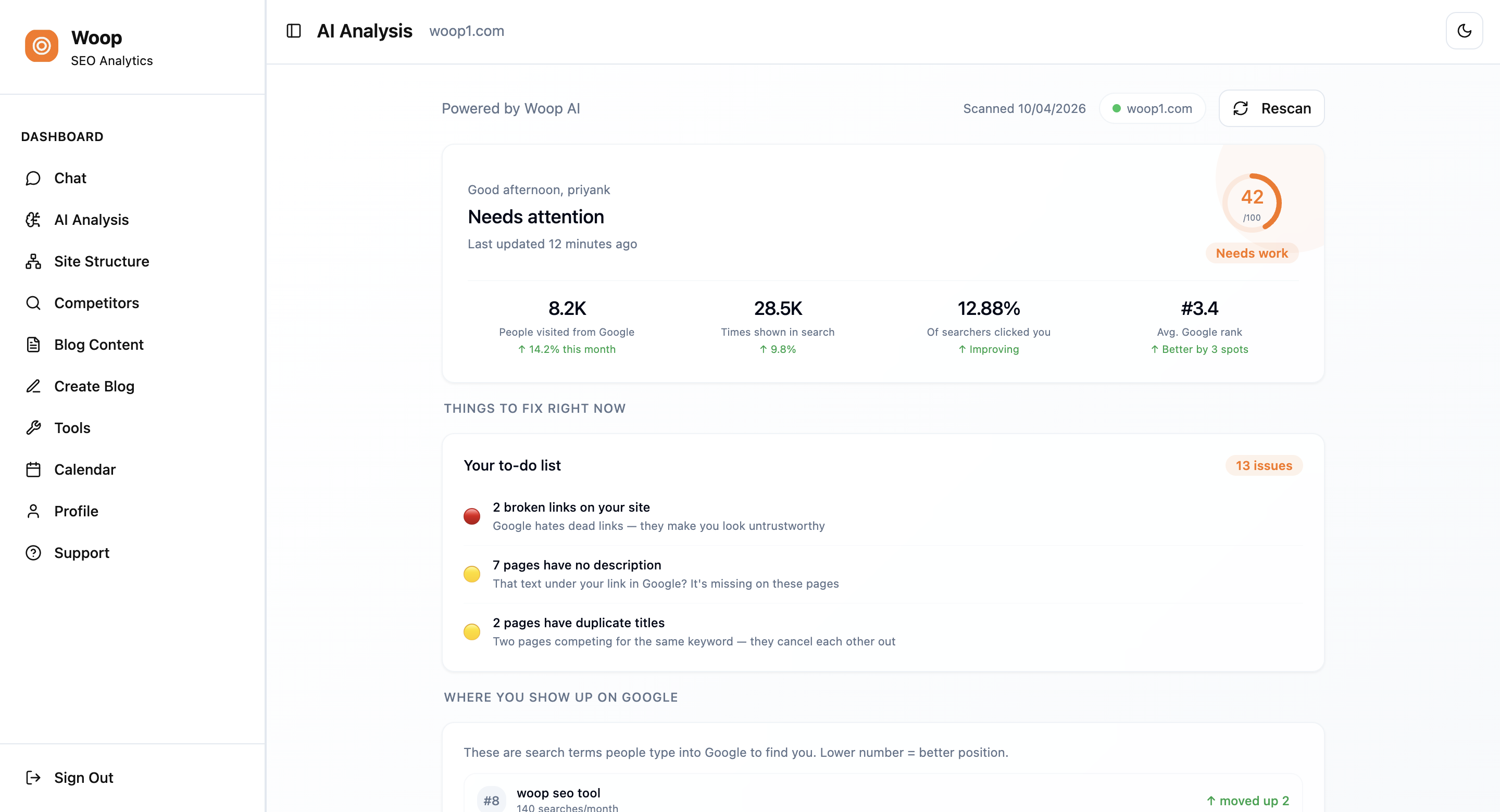This screenshot has width=1500, height=812.
Task: Go to Competitors search icon
Action: pos(33,303)
